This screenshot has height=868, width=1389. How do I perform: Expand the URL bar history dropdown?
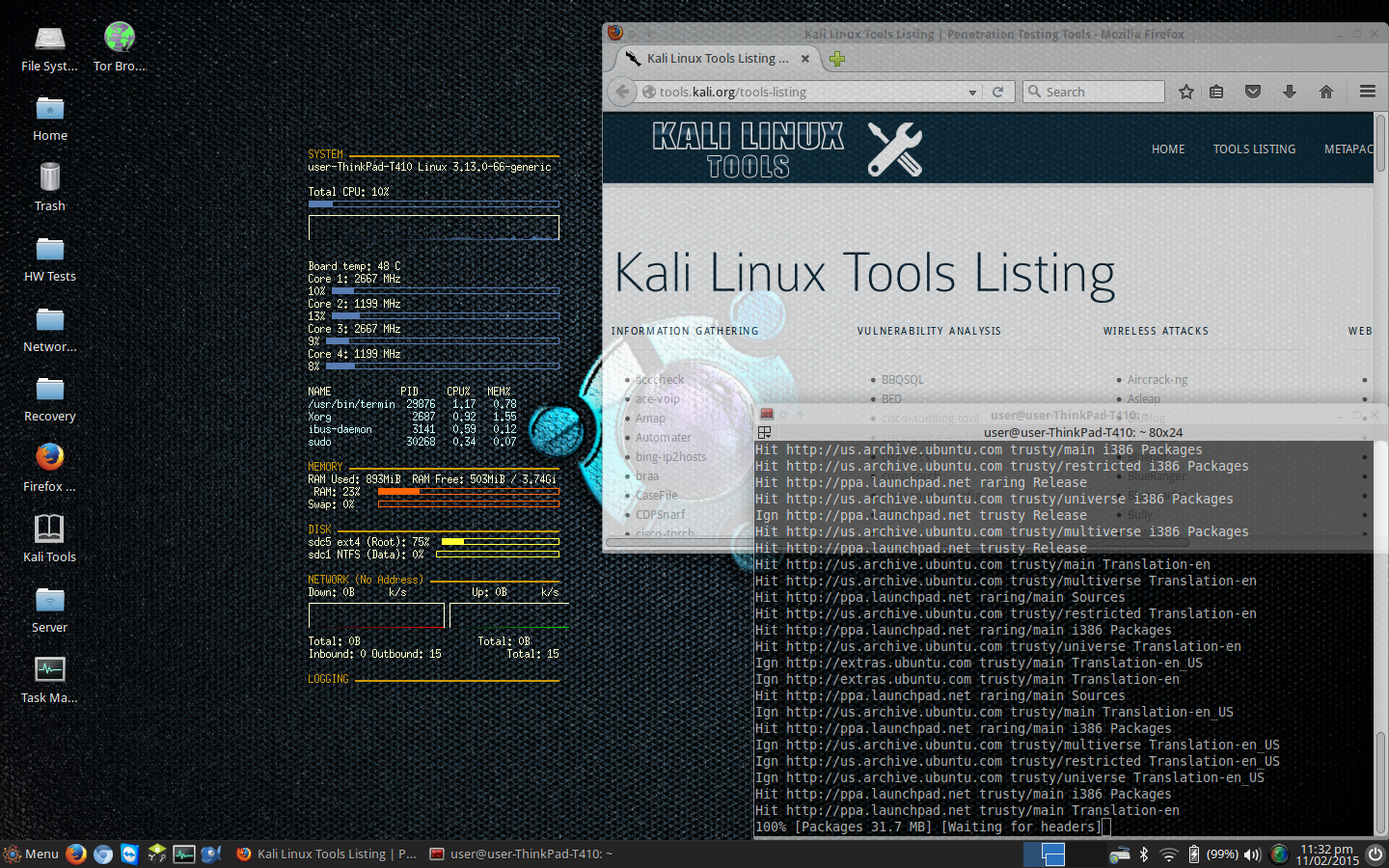click(972, 93)
